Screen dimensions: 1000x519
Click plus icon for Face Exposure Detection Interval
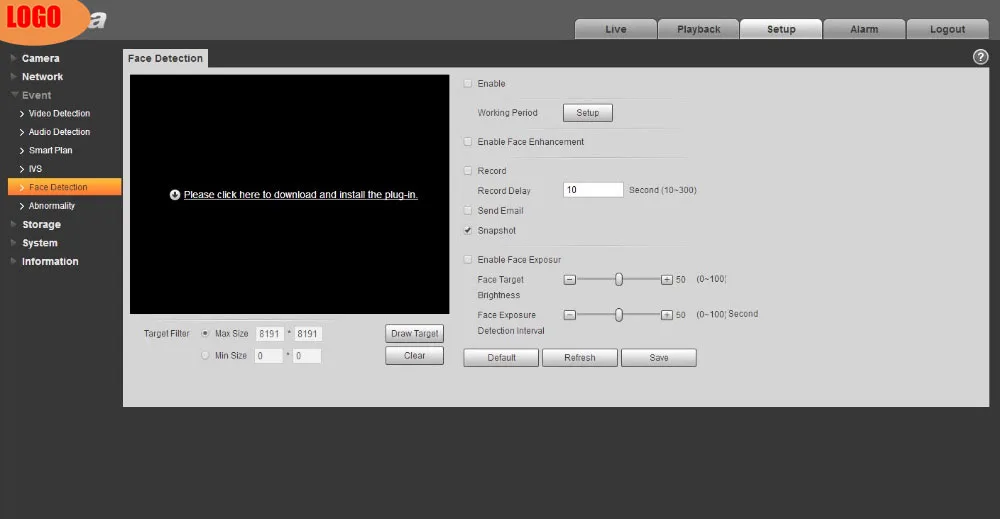pos(666,315)
